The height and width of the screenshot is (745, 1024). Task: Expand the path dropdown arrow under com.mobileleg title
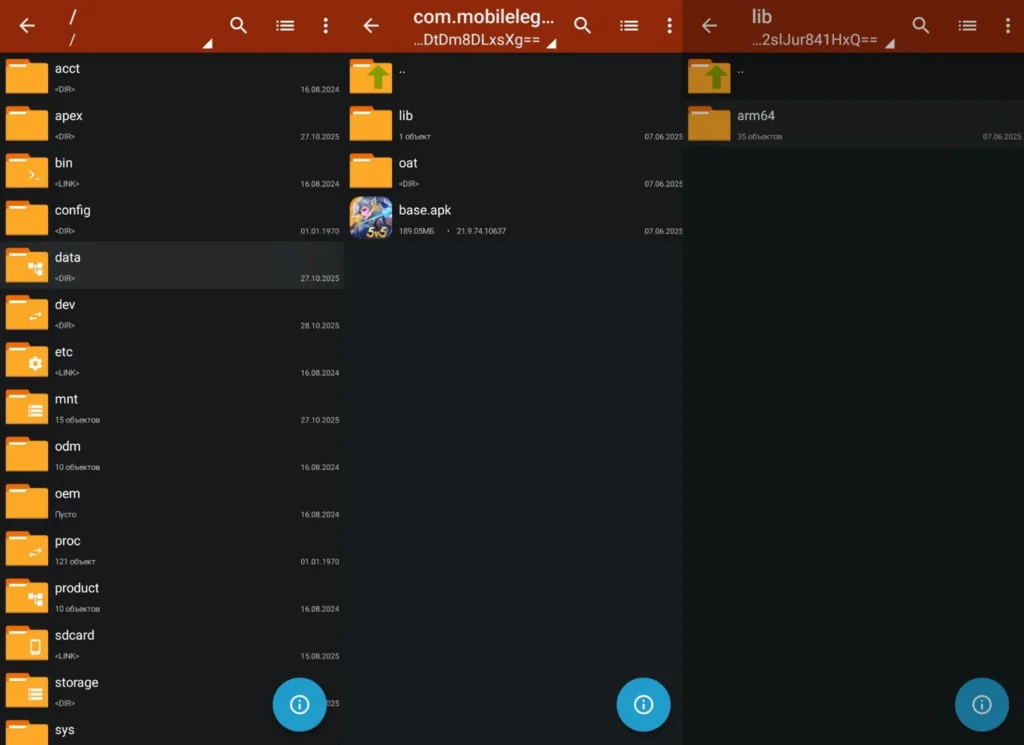tap(551, 44)
